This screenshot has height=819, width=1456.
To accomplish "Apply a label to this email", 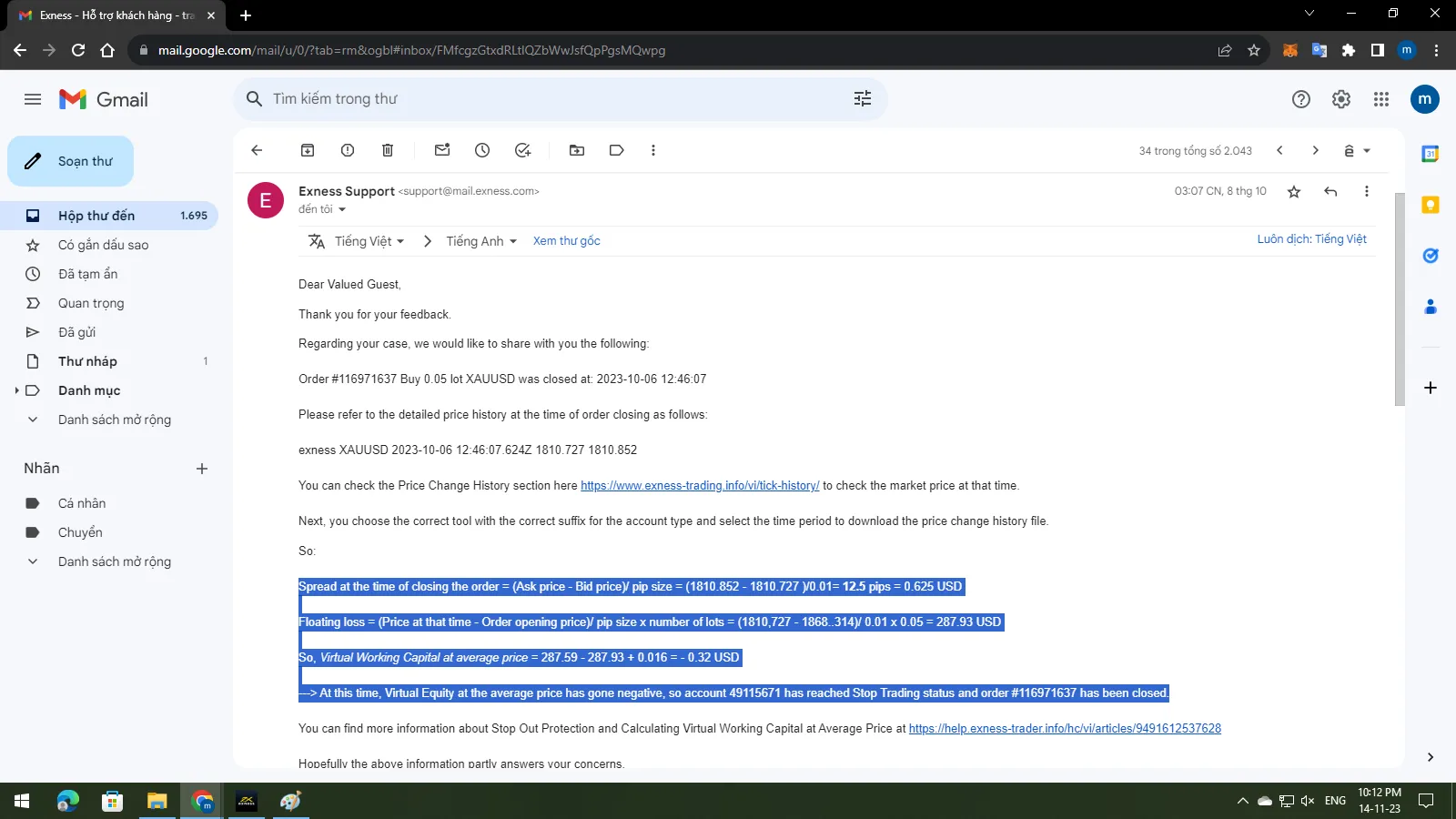I will [x=617, y=150].
